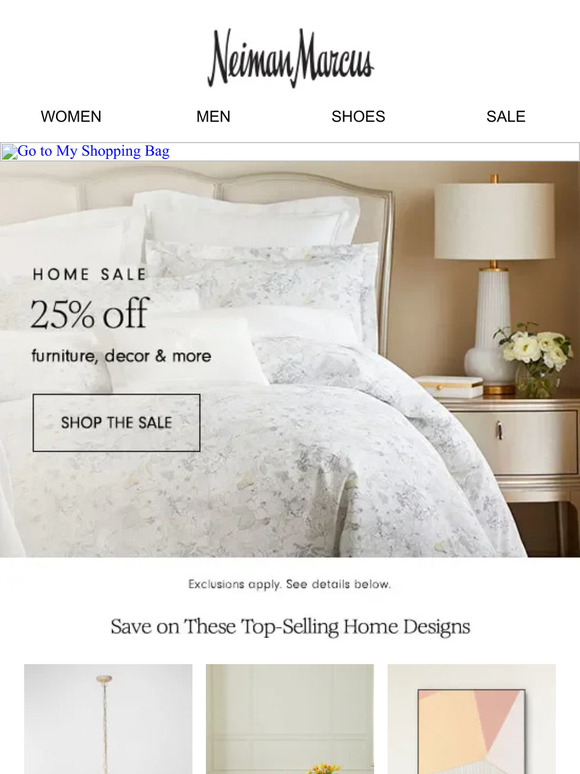Click the white table lamp in banner

click(x=494, y=284)
